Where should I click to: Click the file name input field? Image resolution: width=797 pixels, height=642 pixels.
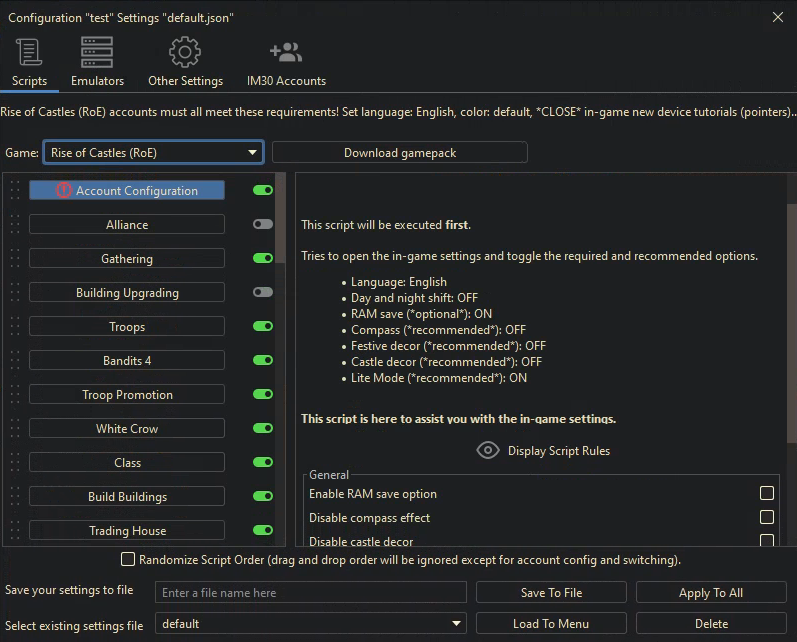[310, 592]
